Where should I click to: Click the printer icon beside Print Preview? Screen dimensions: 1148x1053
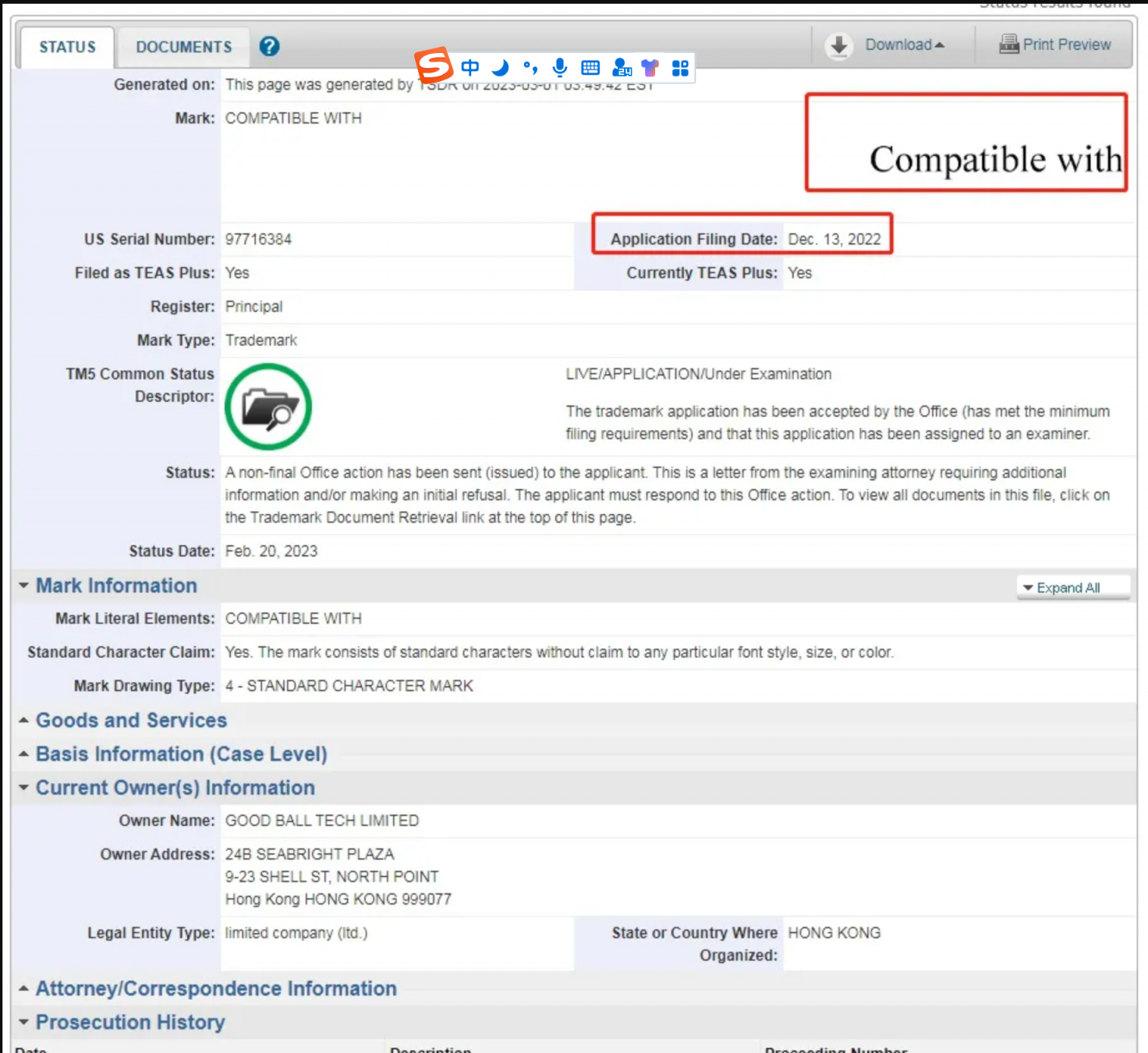[x=1009, y=44]
